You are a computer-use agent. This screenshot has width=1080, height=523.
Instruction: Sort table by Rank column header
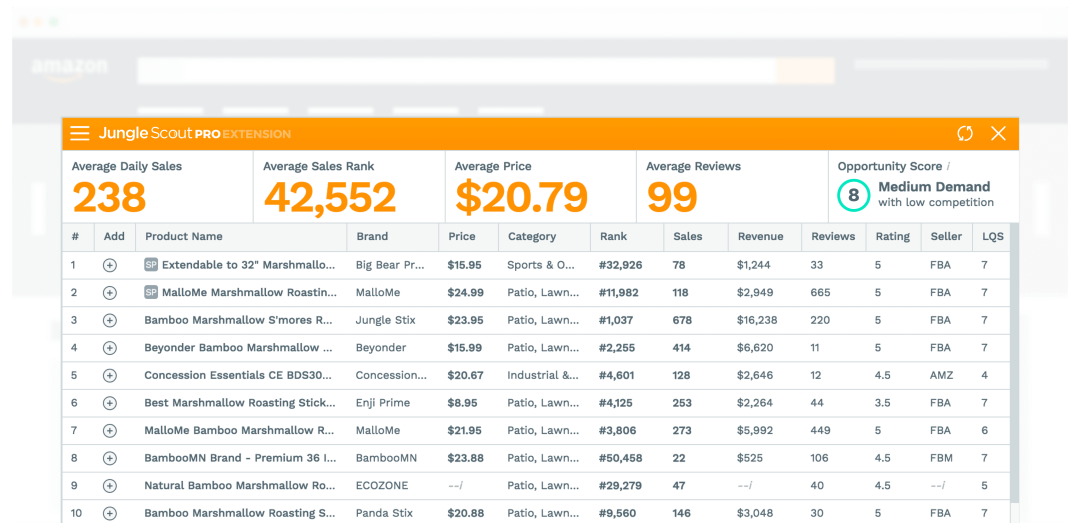(613, 237)
